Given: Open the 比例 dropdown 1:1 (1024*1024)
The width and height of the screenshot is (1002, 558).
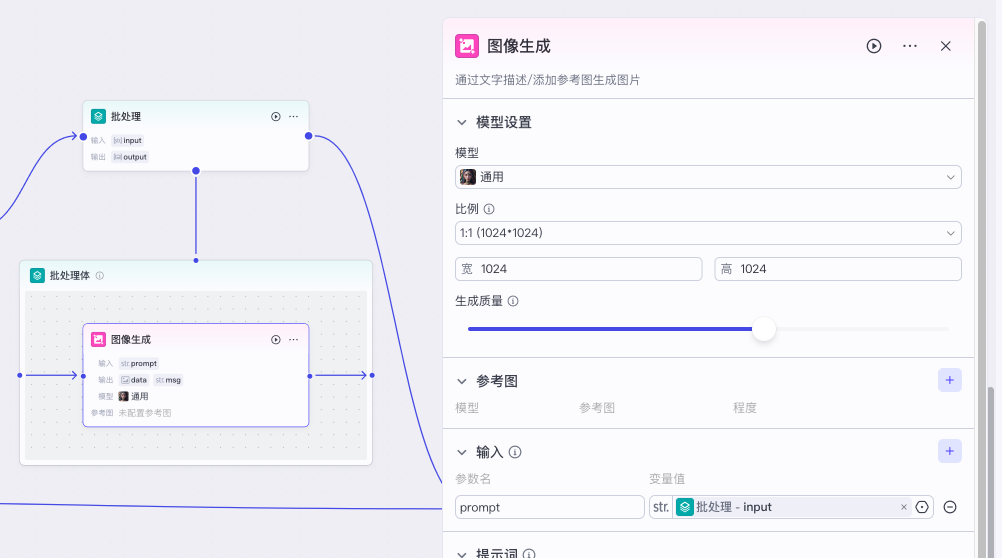Looking at the screenshot, I should coord(708,233).
